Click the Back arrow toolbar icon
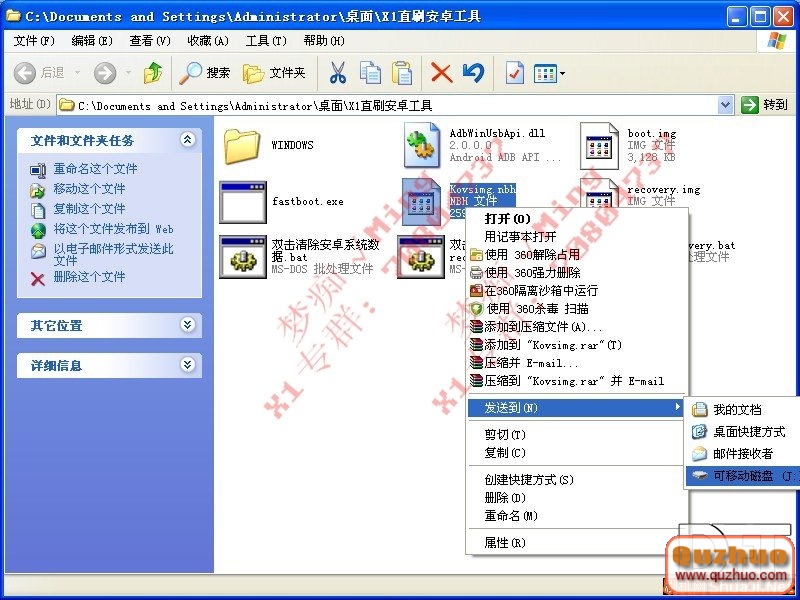The height and width of the screenshot is (600, 800). click(24, 73)
